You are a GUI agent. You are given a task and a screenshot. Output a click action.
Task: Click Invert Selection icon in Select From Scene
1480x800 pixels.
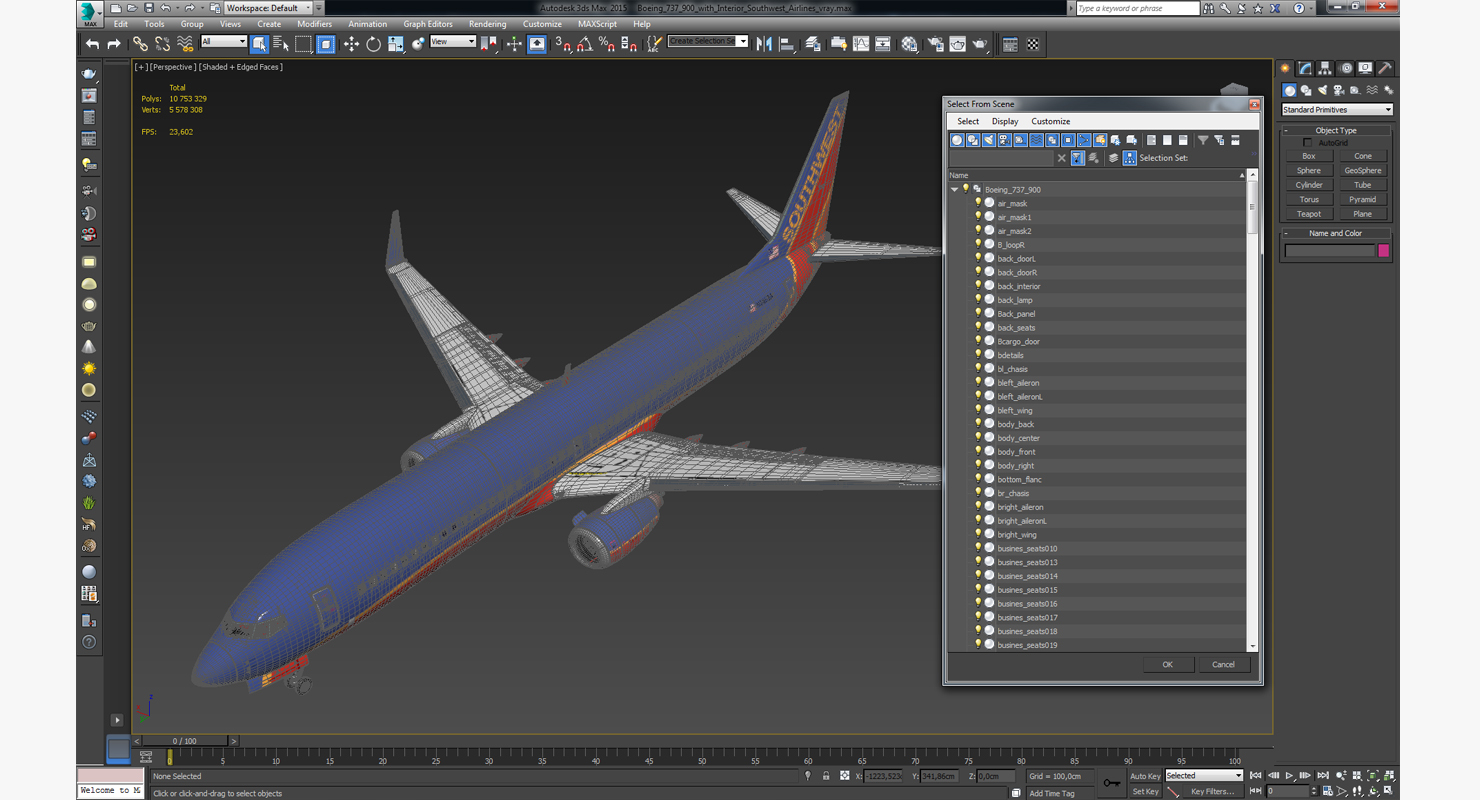click(1183, 140)
